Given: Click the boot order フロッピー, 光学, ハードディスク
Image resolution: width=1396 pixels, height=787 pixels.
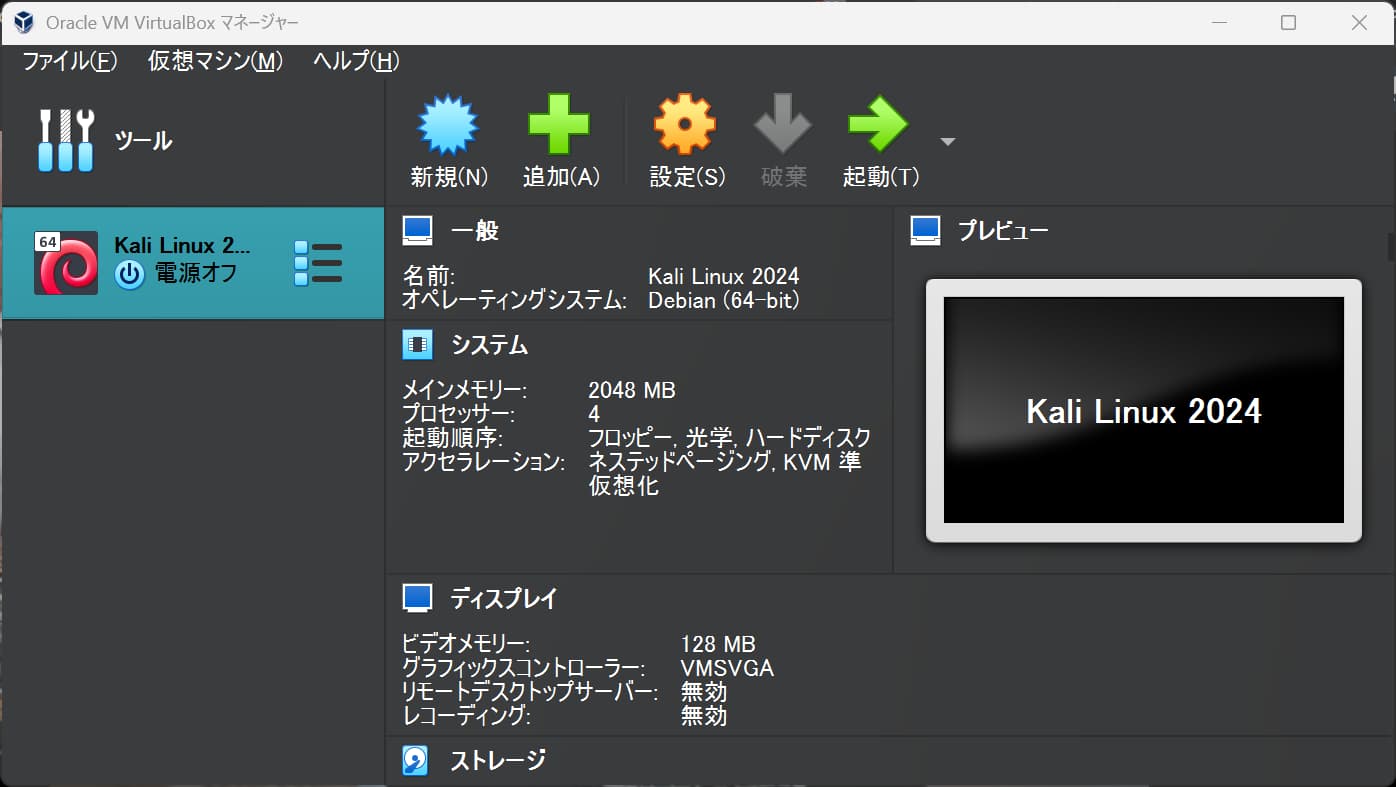Looking at the screenshot, I should tap(730, 438).
